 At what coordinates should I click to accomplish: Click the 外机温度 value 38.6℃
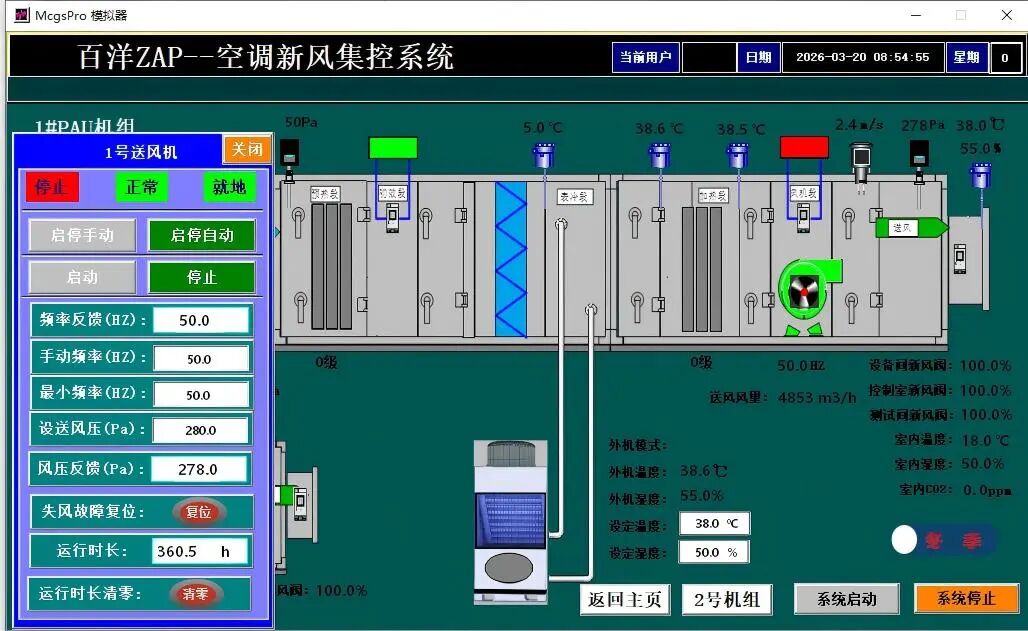[703, 471]
